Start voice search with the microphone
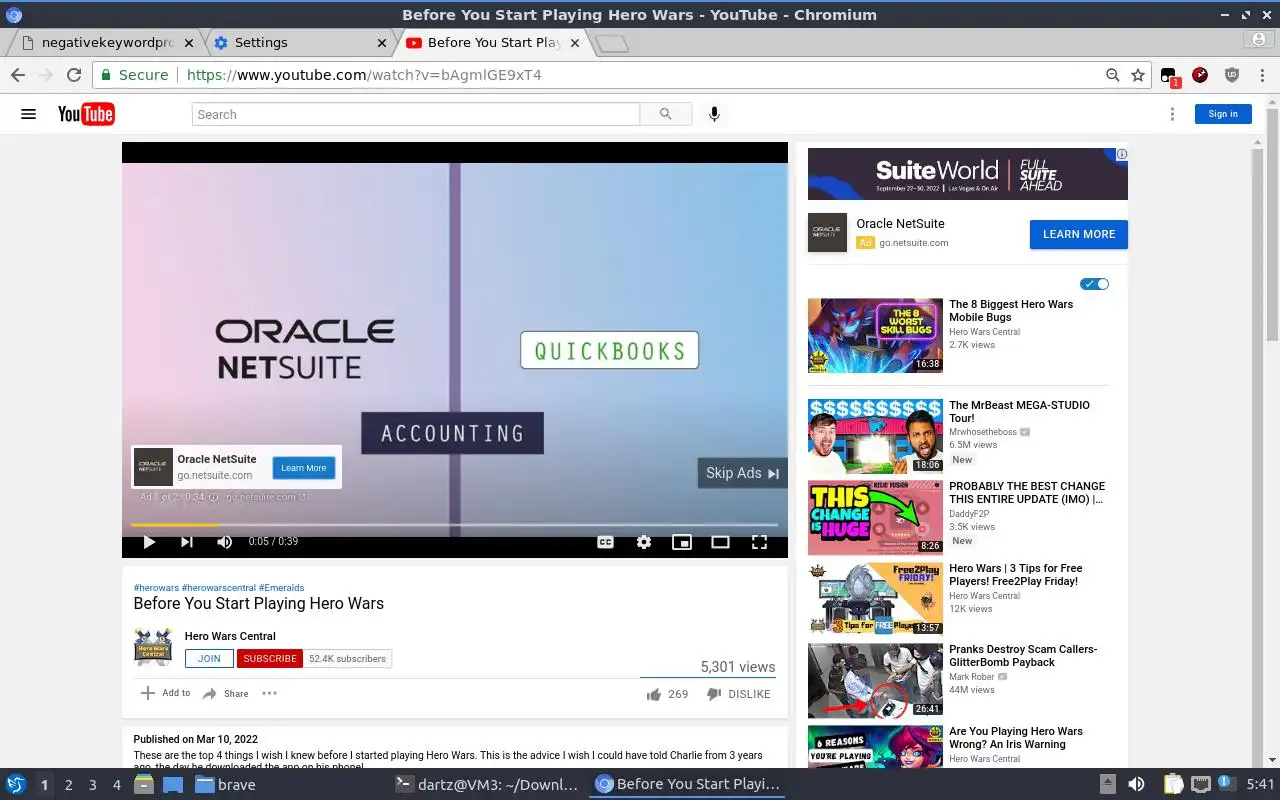 [x=714, y=114]
